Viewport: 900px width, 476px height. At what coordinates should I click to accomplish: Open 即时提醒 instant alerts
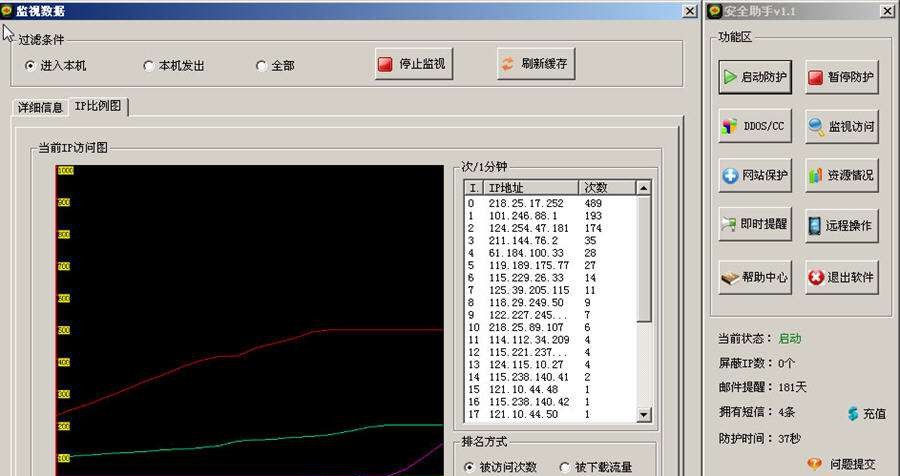click(755, 225)
